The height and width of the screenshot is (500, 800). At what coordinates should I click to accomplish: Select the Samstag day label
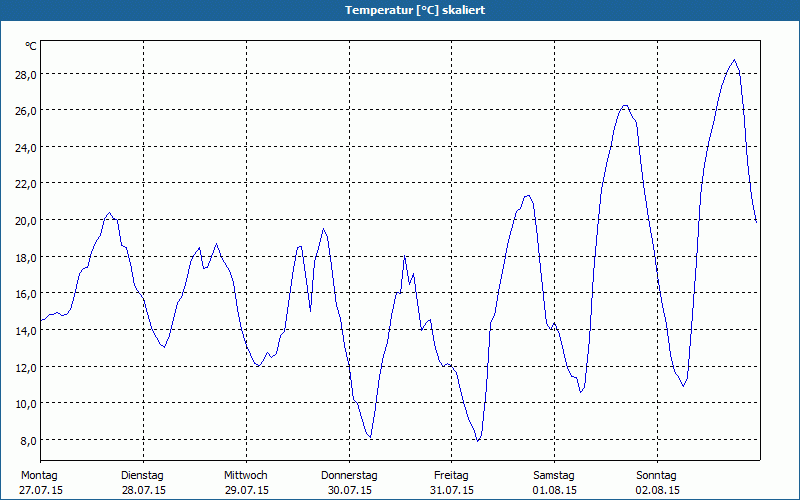[554, 475]
